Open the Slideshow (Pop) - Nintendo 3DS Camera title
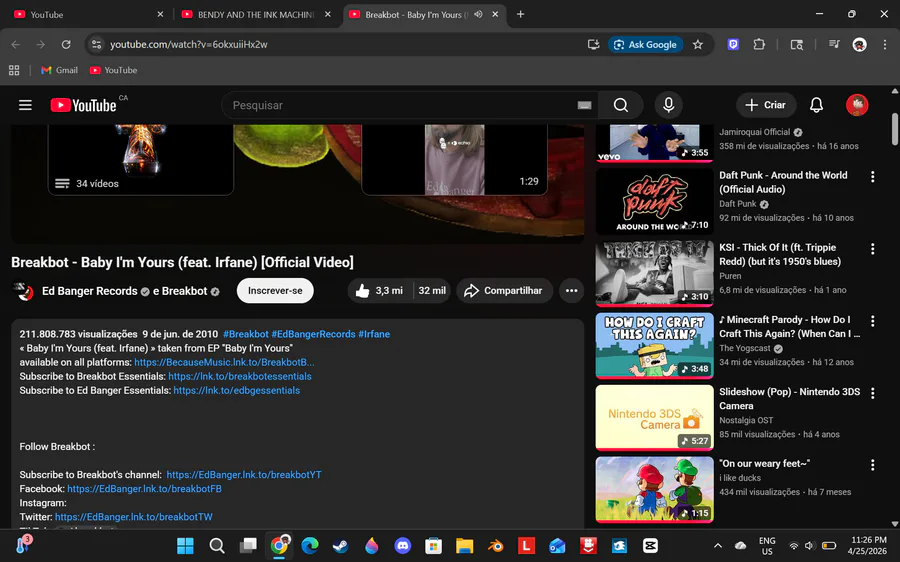The image size is (900, 562). pos(789,398)
